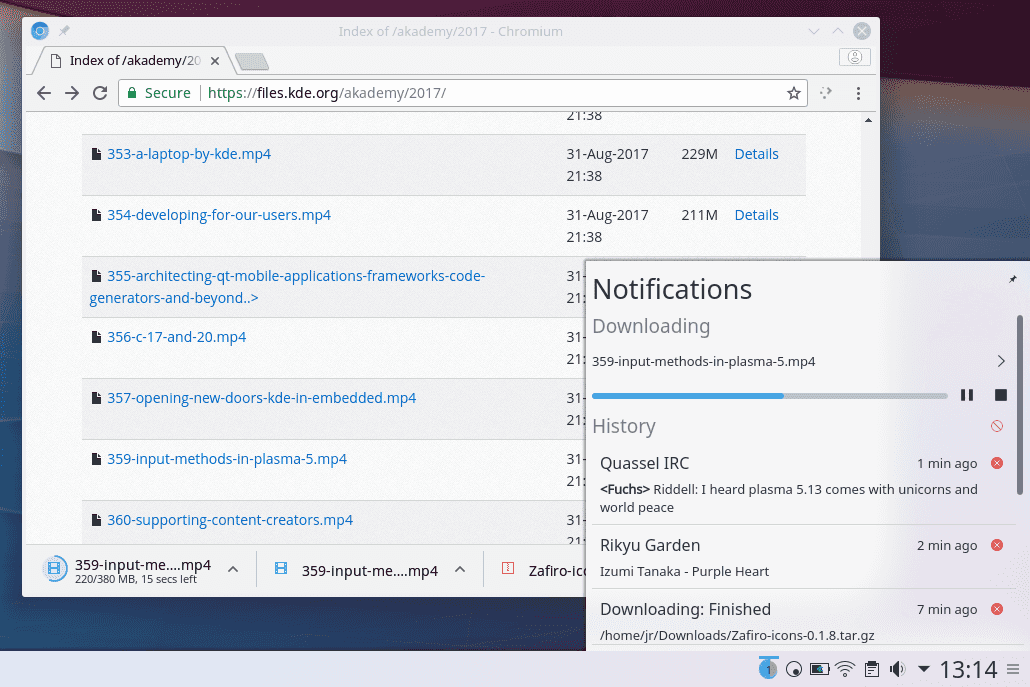Viewport: 1030px width, 687px height.
Task: Open Chromium's three-dot menu
Action: pos(859,92)
